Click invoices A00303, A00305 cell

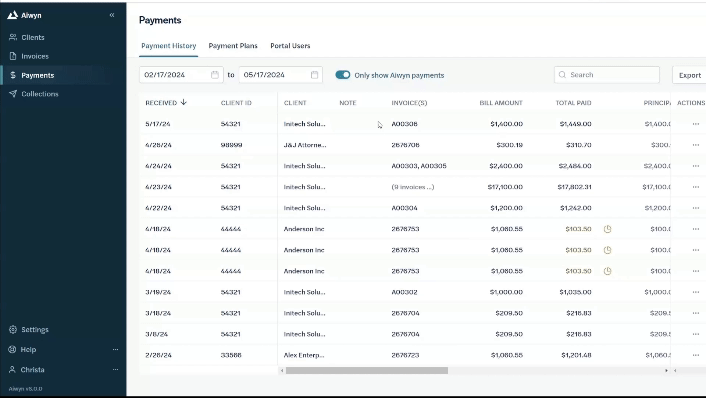coord(419,166)
